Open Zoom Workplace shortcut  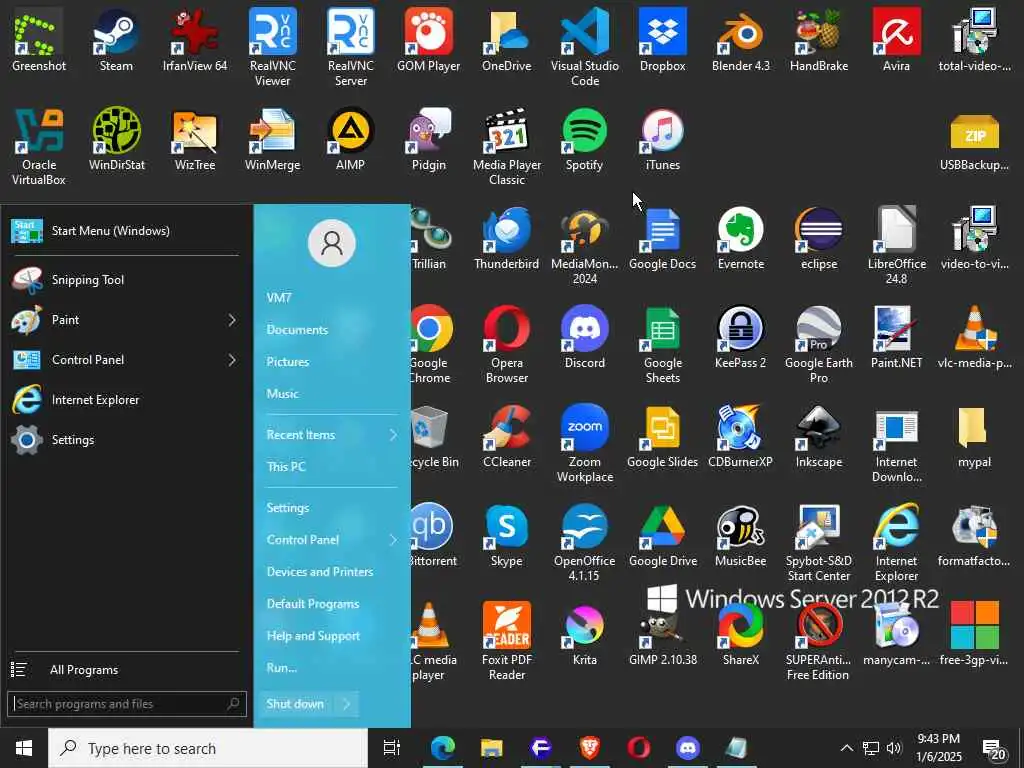tap(584, 443)
